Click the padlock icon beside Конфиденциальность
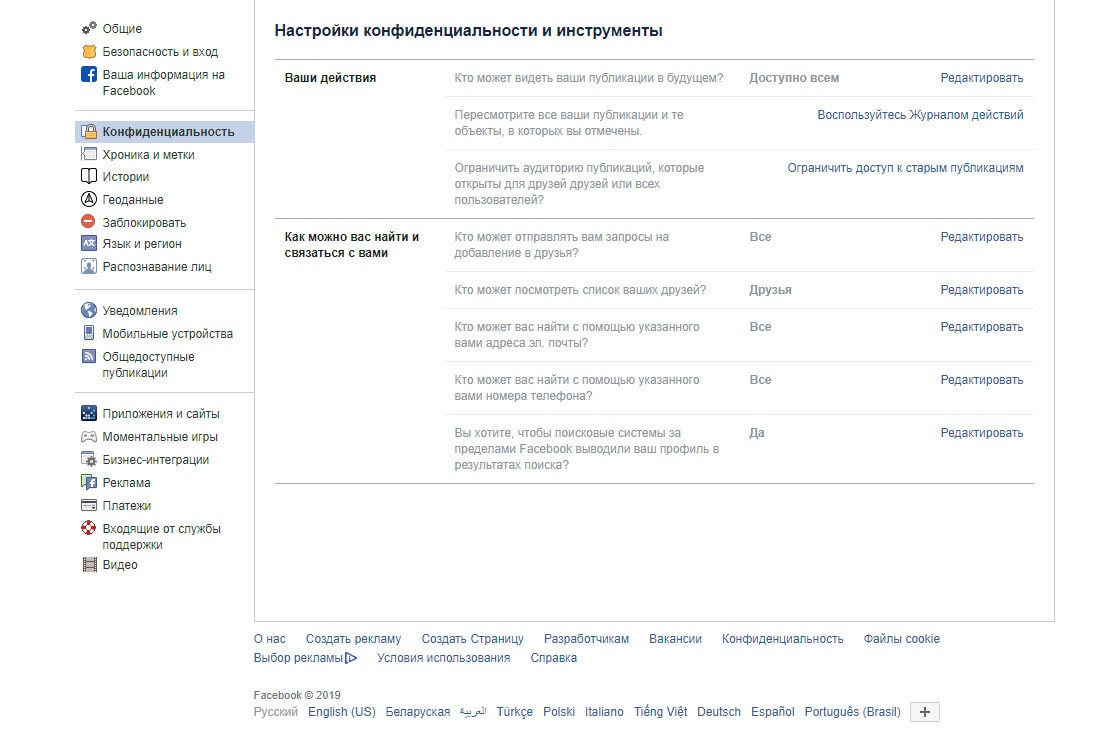 (x=89, y=131)
